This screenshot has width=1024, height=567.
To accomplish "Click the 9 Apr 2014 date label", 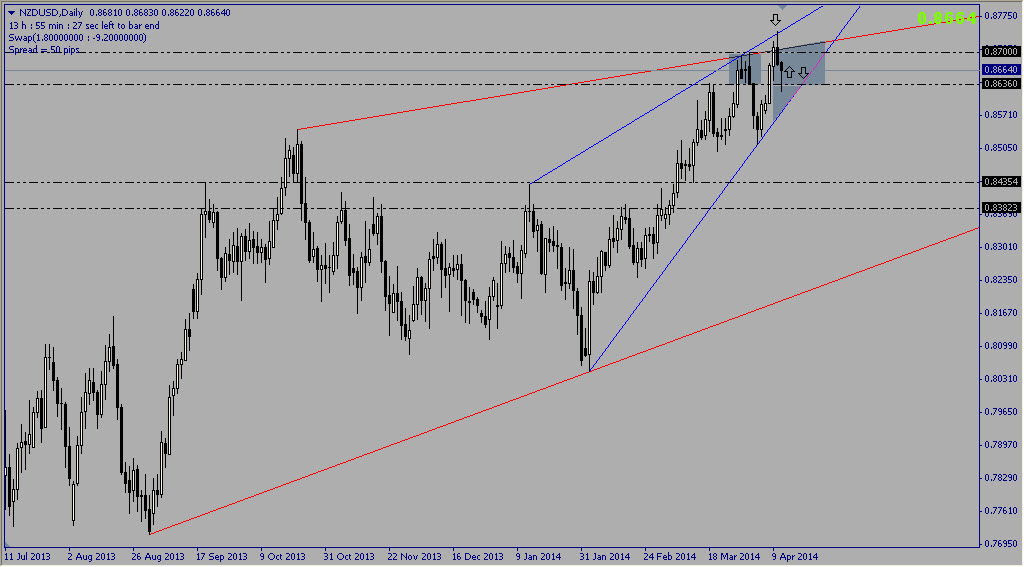I will [x=794, y=556].
